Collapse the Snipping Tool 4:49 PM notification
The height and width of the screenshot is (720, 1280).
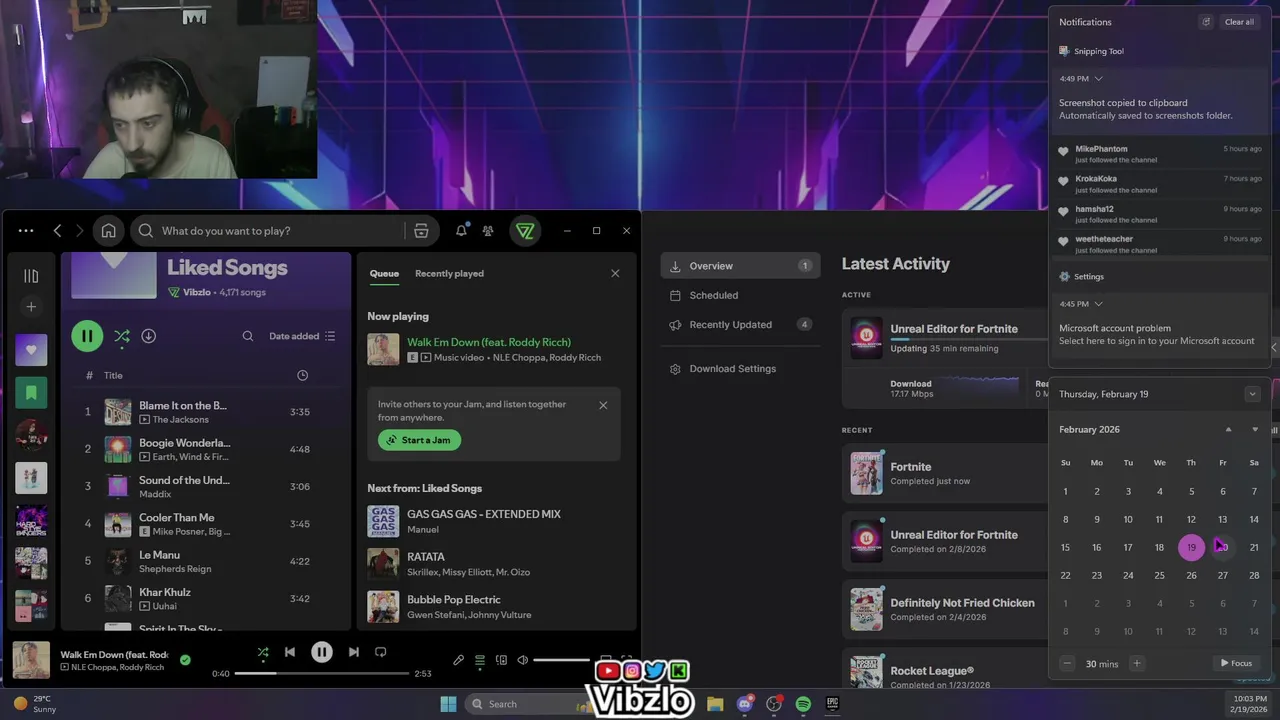coord(1098,78)
